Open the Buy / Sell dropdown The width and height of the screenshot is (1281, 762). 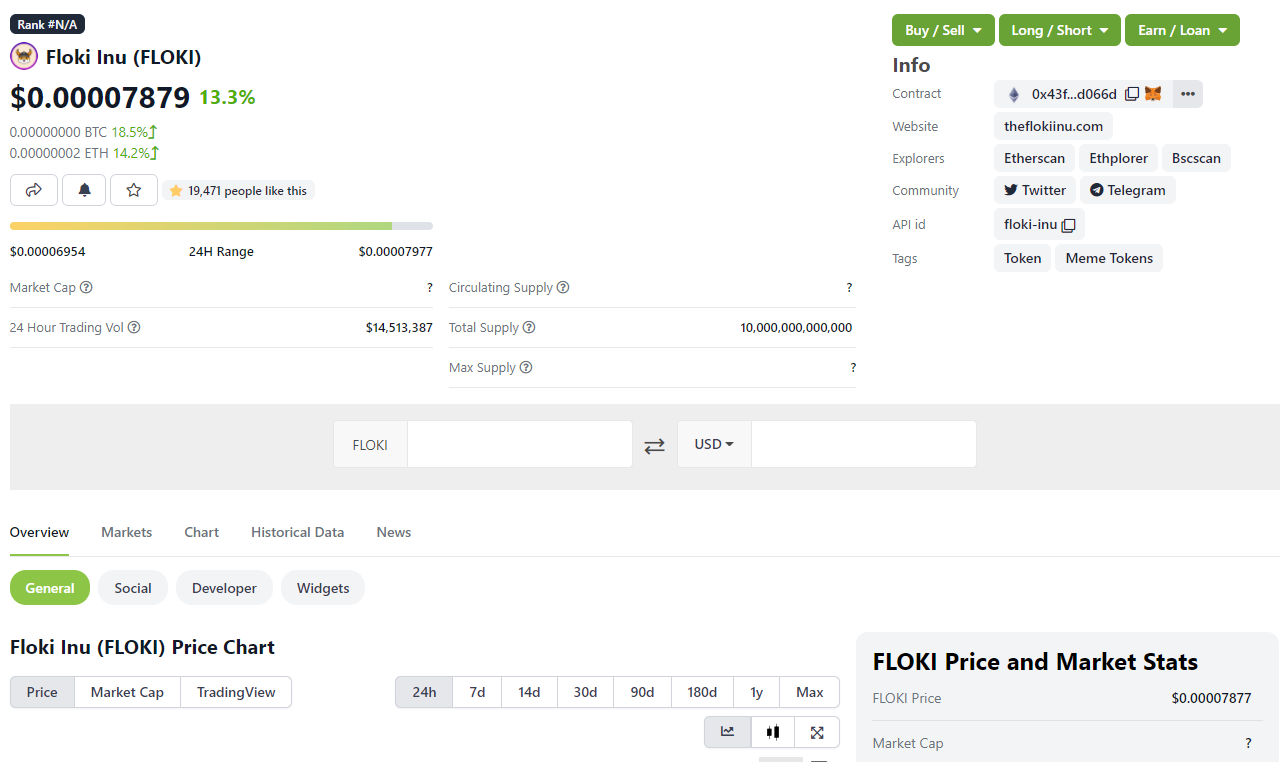pos(943,30)
